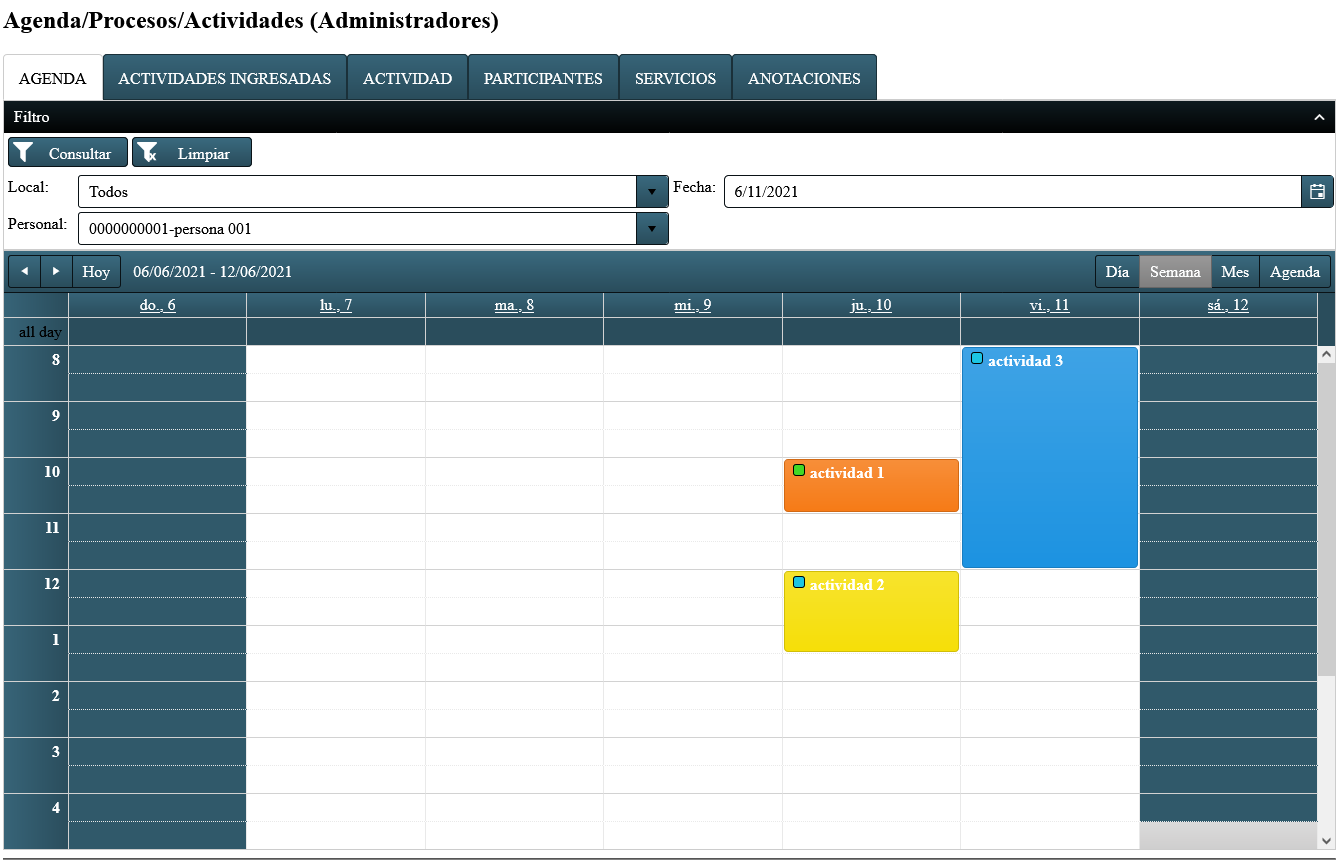1340x864 pixels.
Task: Open the ACTIVIDAD tab
Action: [407, 78]
